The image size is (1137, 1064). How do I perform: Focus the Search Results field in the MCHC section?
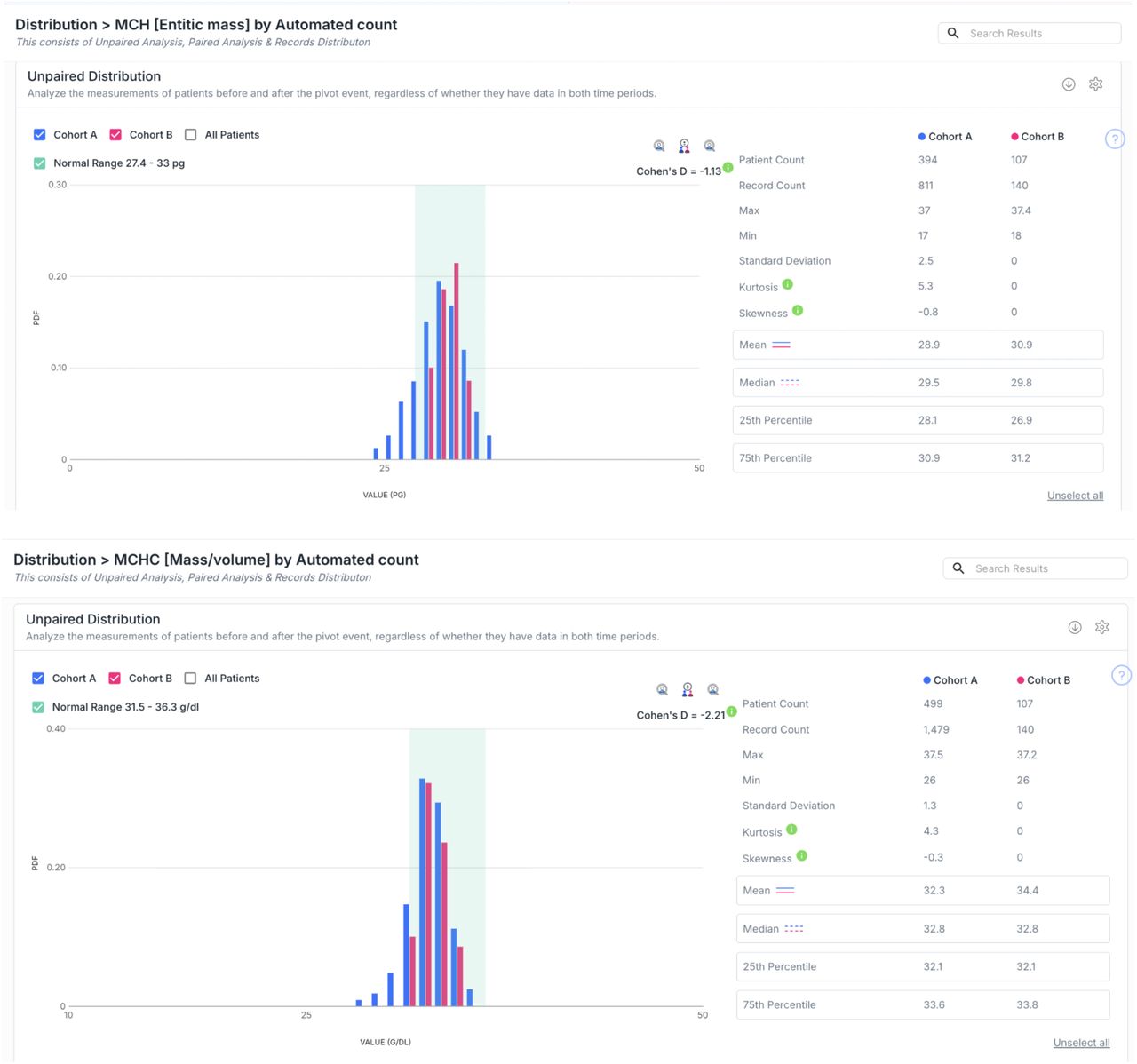(x=1035, y=568)
